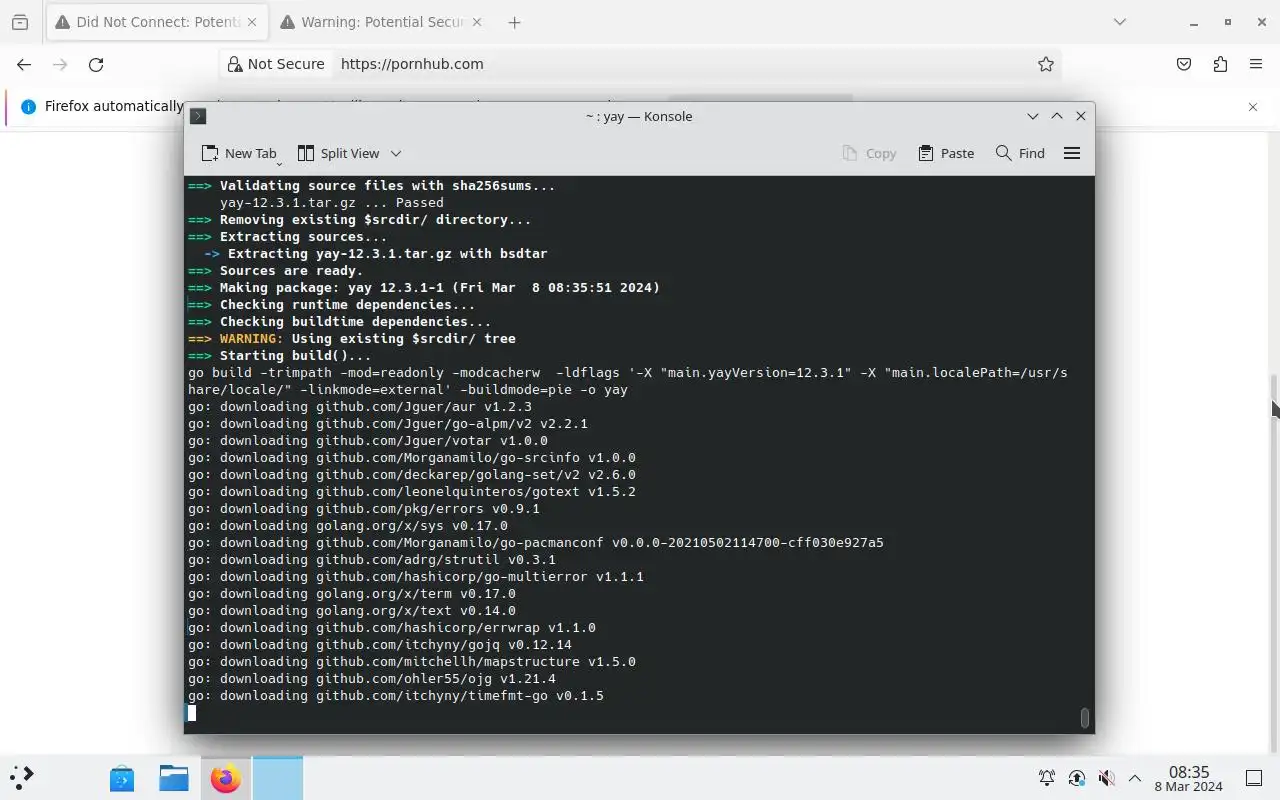
Task: Click Split View button in Konsole
Action: [339, 153]
